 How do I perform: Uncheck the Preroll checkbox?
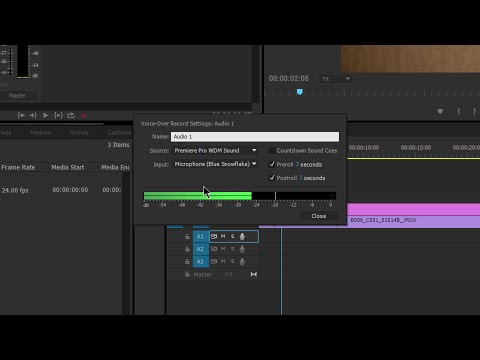click(272, 164)
